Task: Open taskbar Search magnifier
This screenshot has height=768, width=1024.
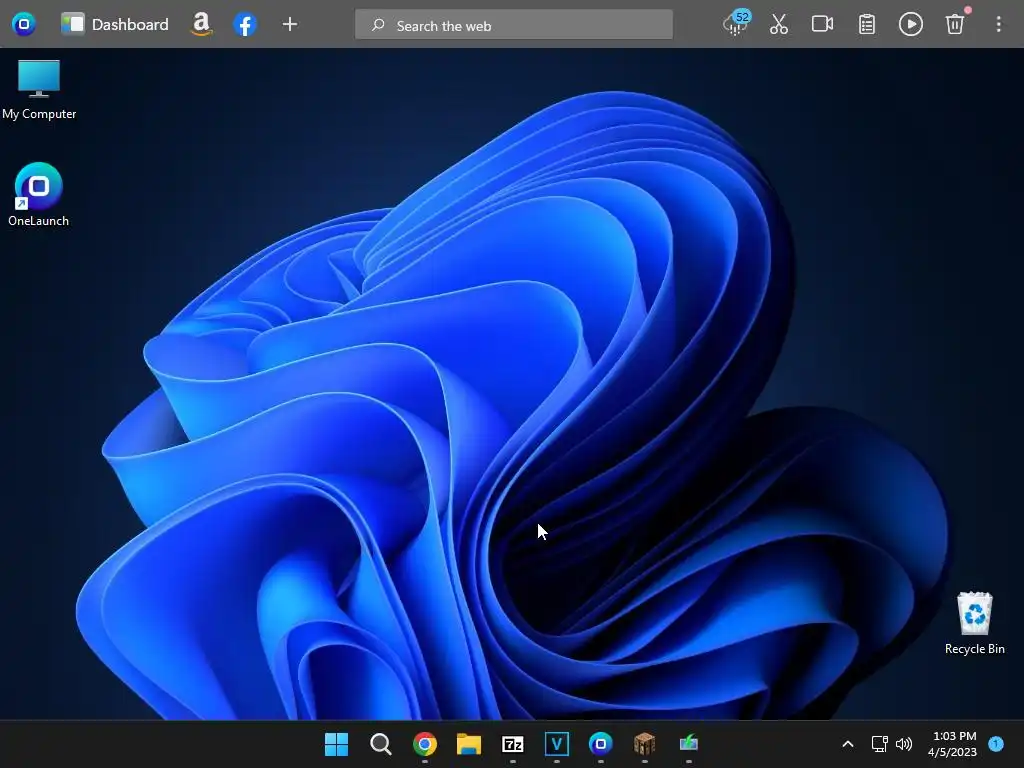Action: click(x=380, y=744)
